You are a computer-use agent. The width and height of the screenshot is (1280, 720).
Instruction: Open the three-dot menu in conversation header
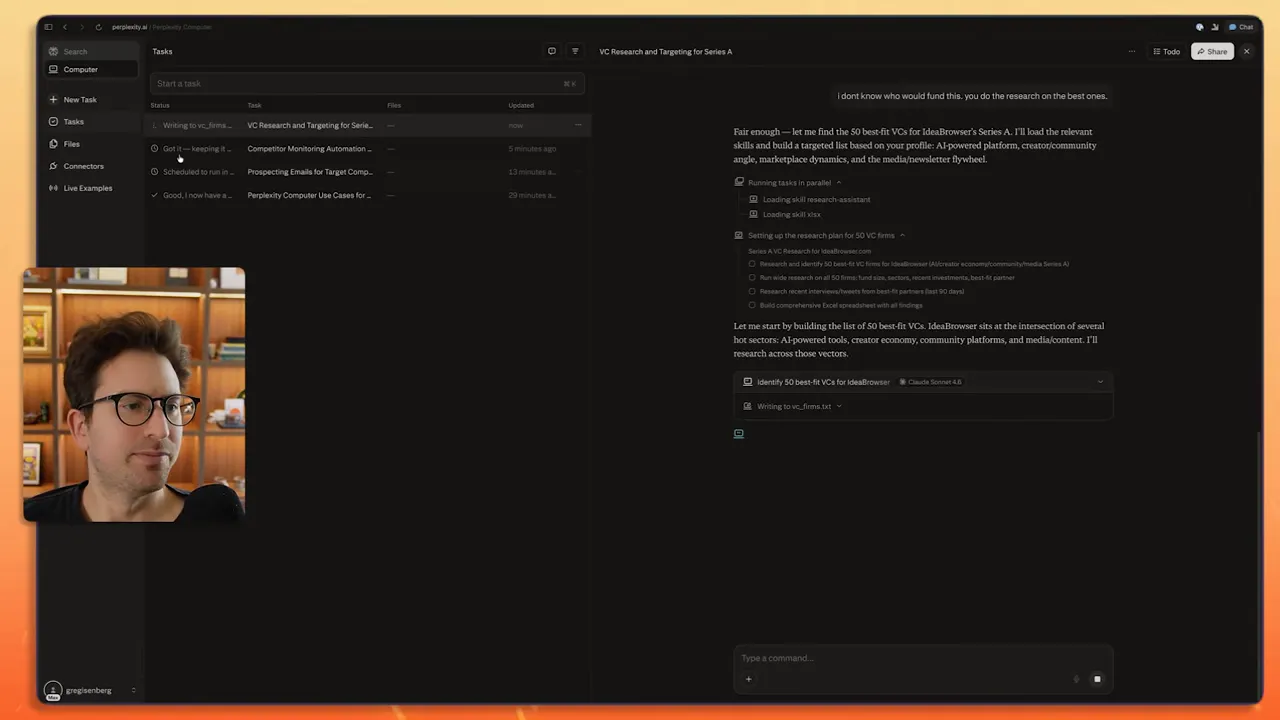(1132, 52)
